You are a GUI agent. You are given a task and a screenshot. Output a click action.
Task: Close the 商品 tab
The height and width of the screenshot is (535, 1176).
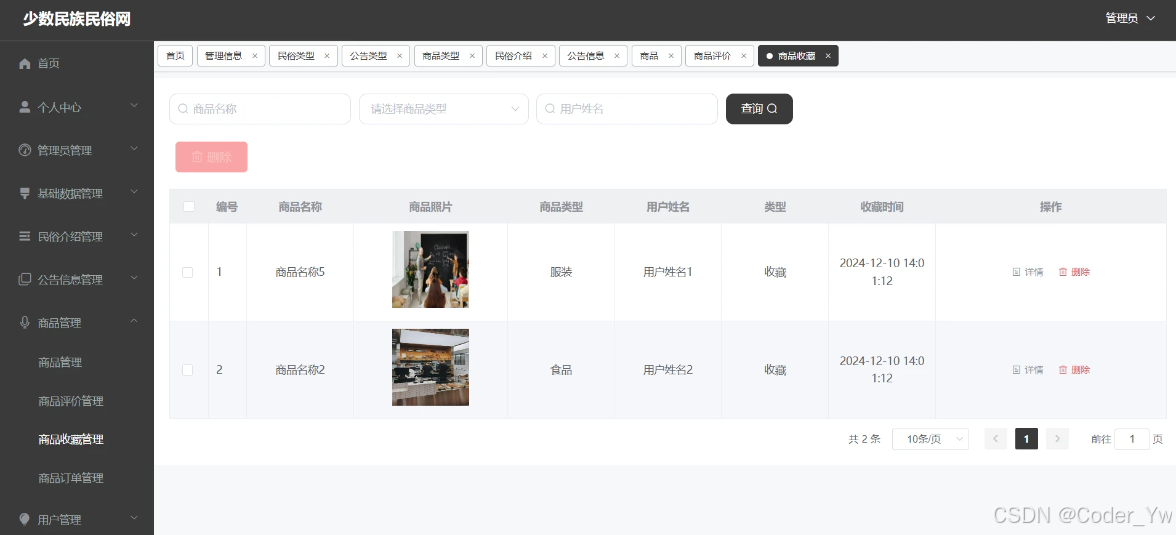(671, 56)
